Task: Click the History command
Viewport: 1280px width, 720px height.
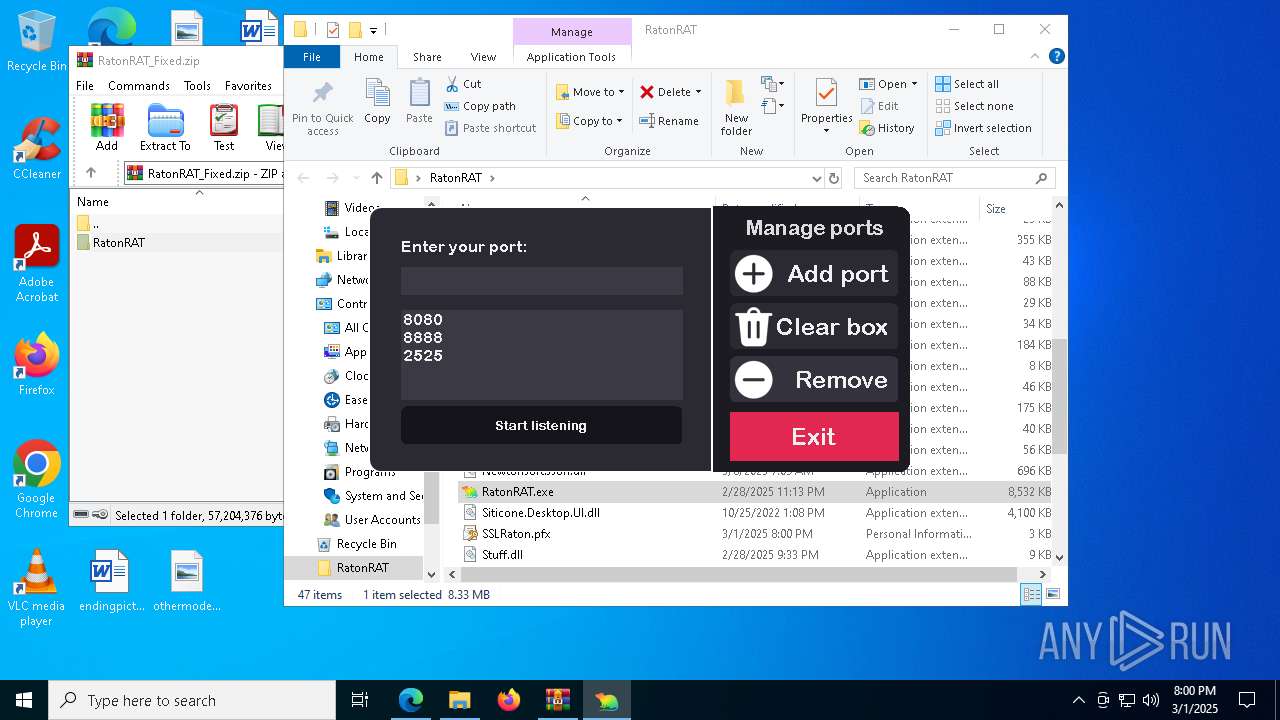Action: (887, 128)
